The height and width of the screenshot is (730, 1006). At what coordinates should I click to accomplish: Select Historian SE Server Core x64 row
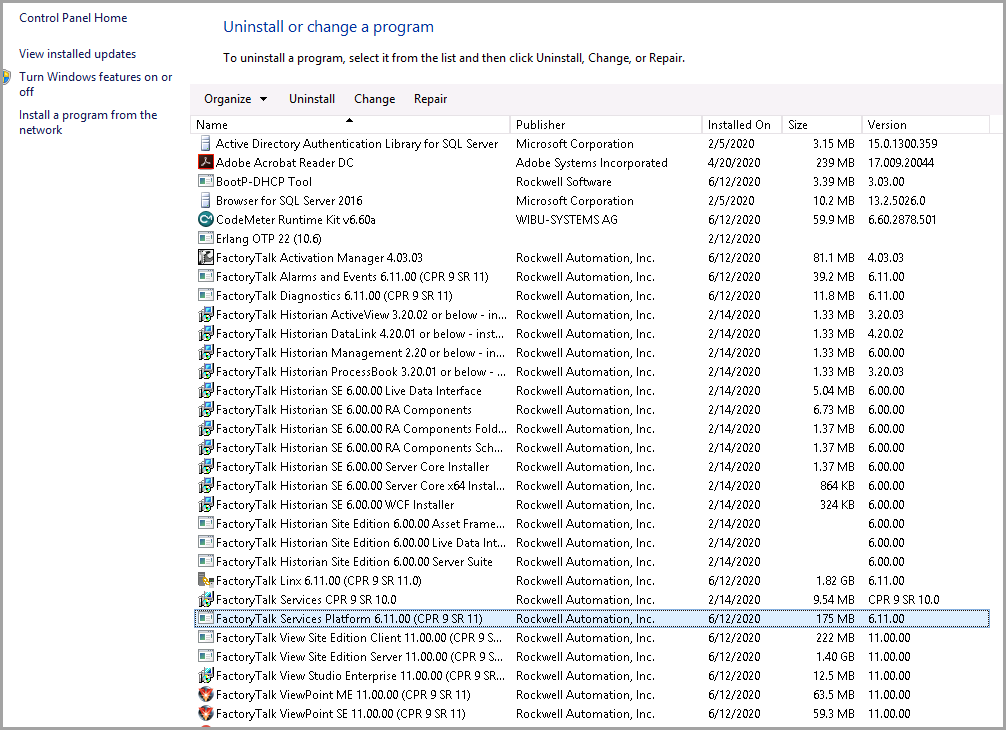pyautogui.click(x=591, y=486)
